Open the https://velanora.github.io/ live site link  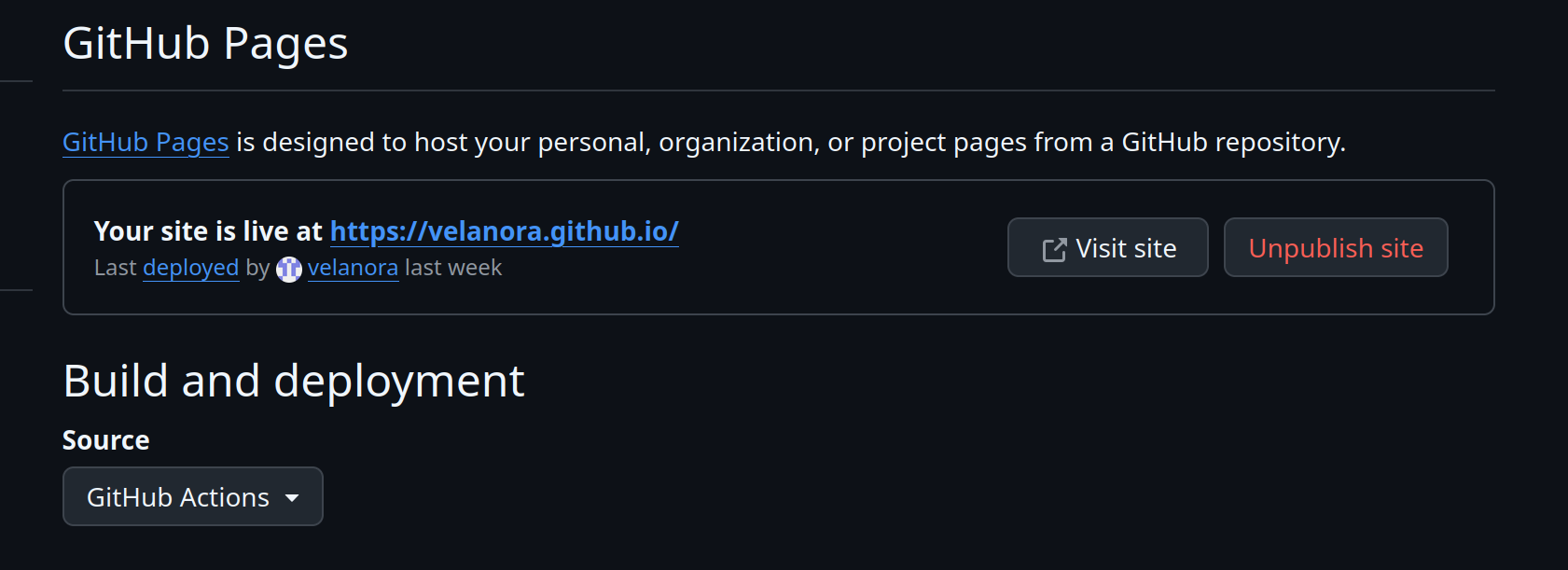click(505, 231)
